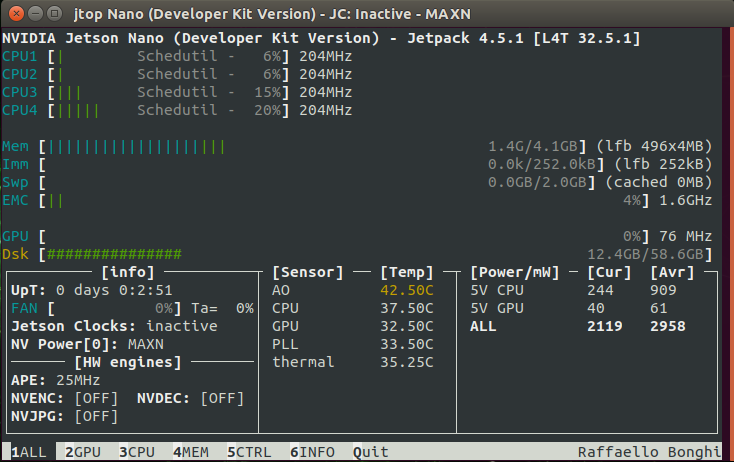
Task: Click the Swp label
Action: point(15,183)
